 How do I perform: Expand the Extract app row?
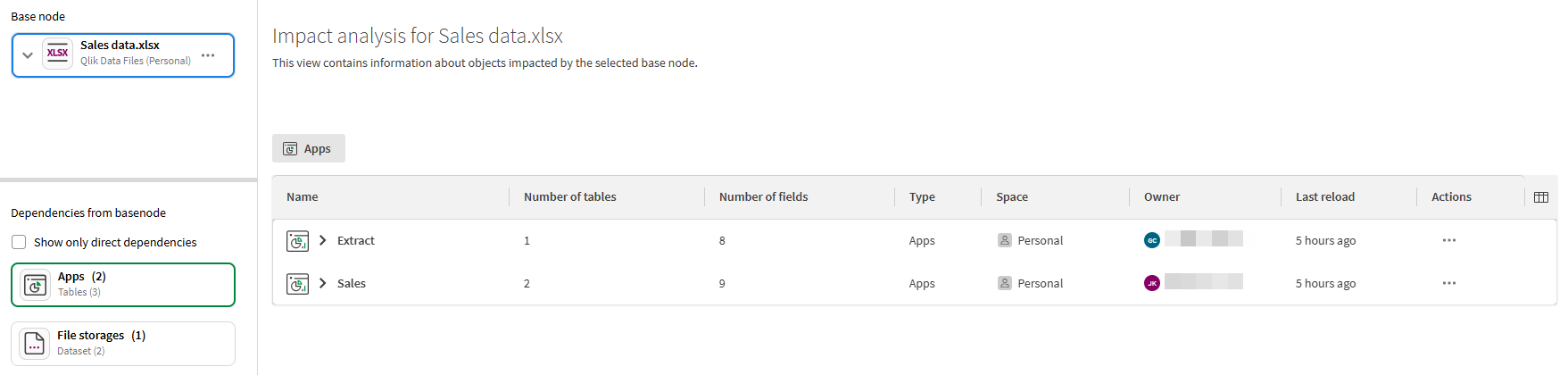tap(323, 240)
